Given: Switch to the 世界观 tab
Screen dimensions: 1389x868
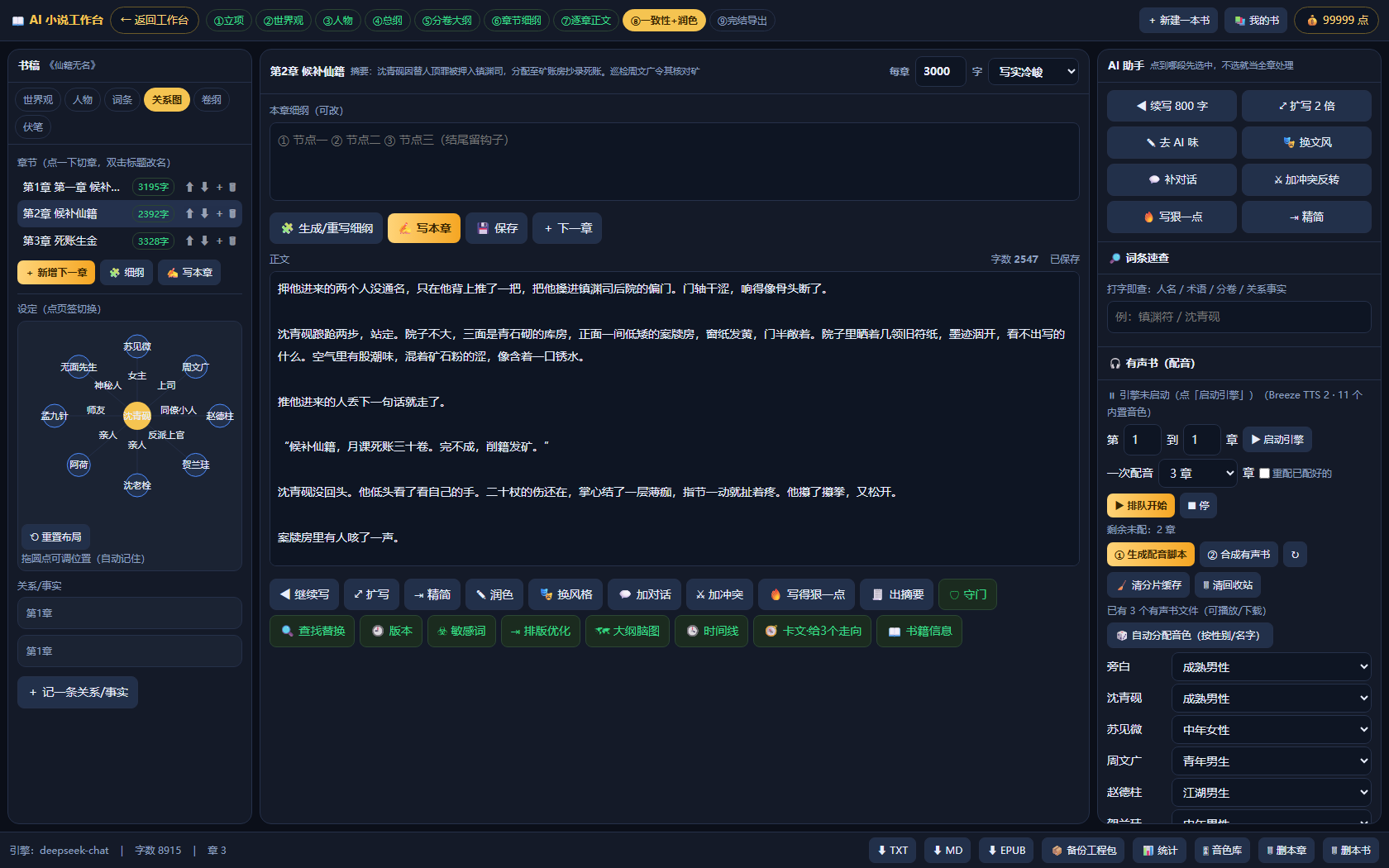Looking at the screenshot, I should point(38,99).
